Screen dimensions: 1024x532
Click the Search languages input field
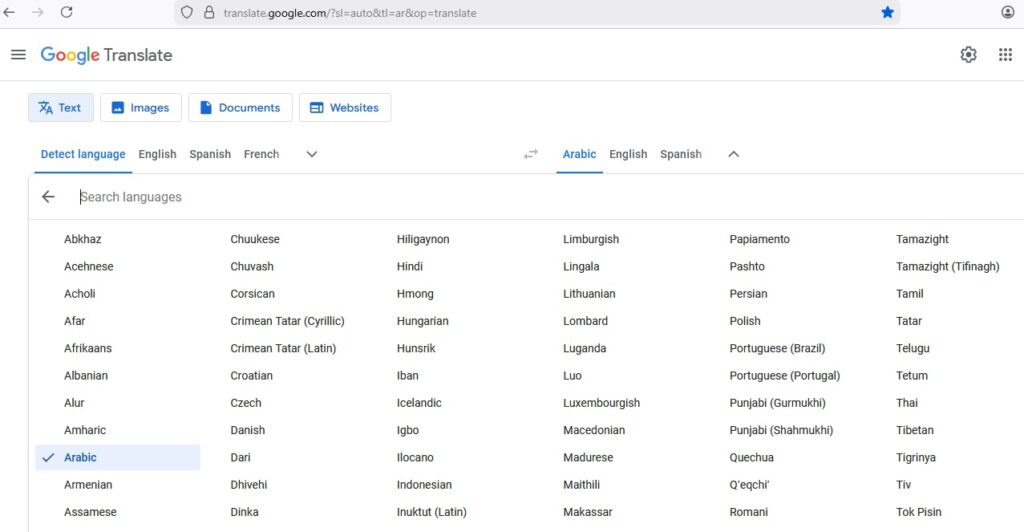400,197
